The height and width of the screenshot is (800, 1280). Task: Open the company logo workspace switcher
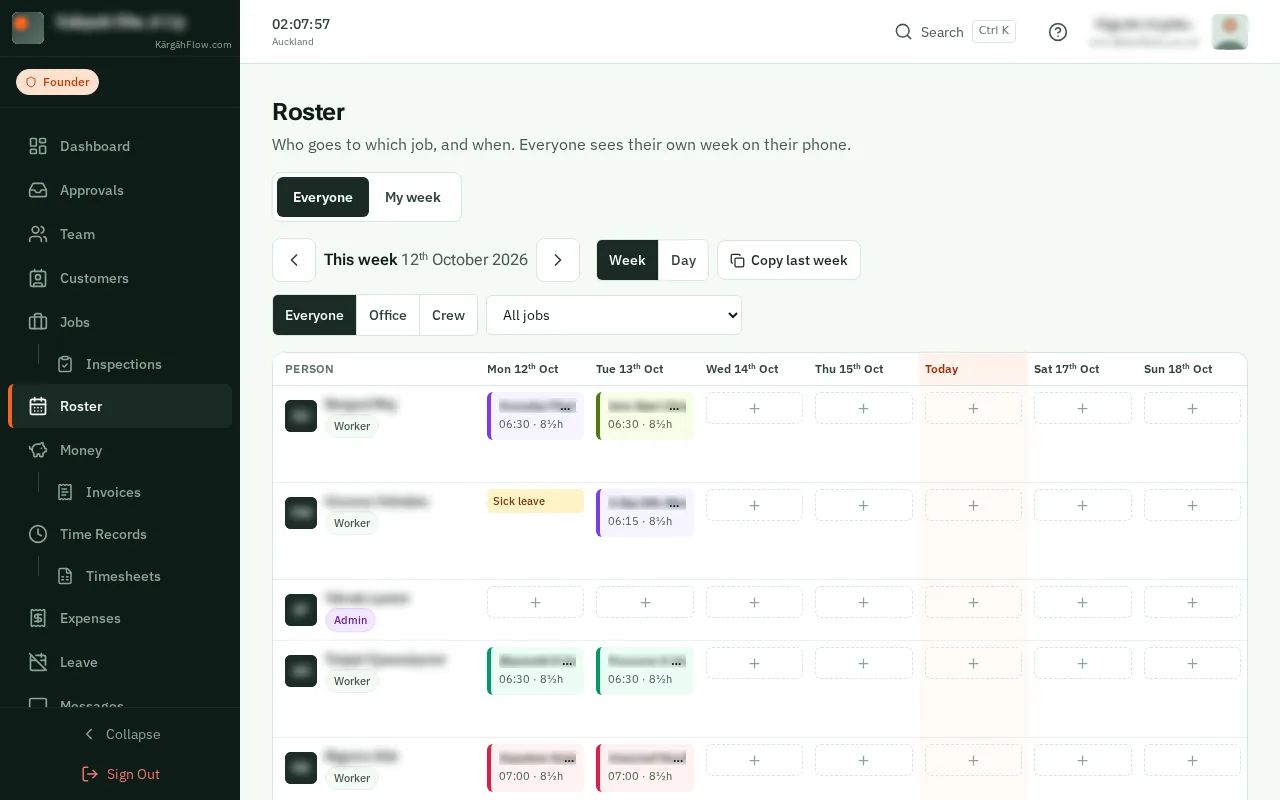(28, 28)
